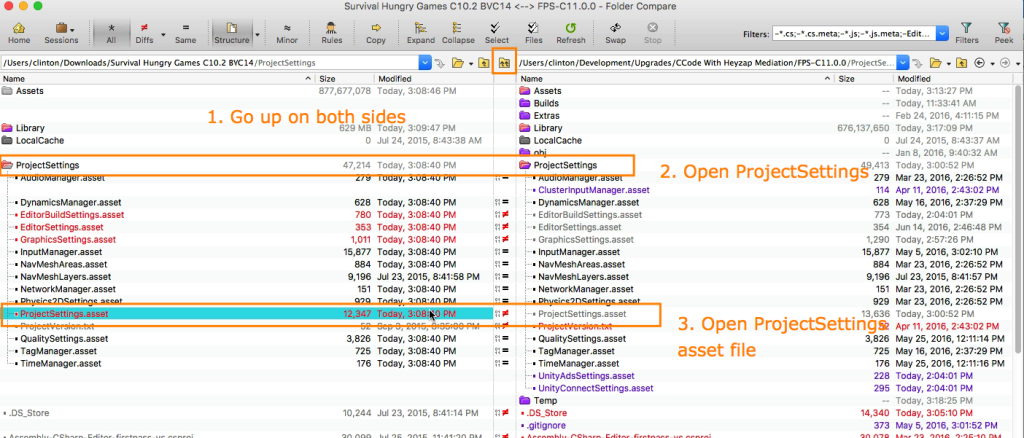Viewport: 1024px width, 438px height.
Task: Sort left pane by Modified column
Action: click(x=434, y=78)
